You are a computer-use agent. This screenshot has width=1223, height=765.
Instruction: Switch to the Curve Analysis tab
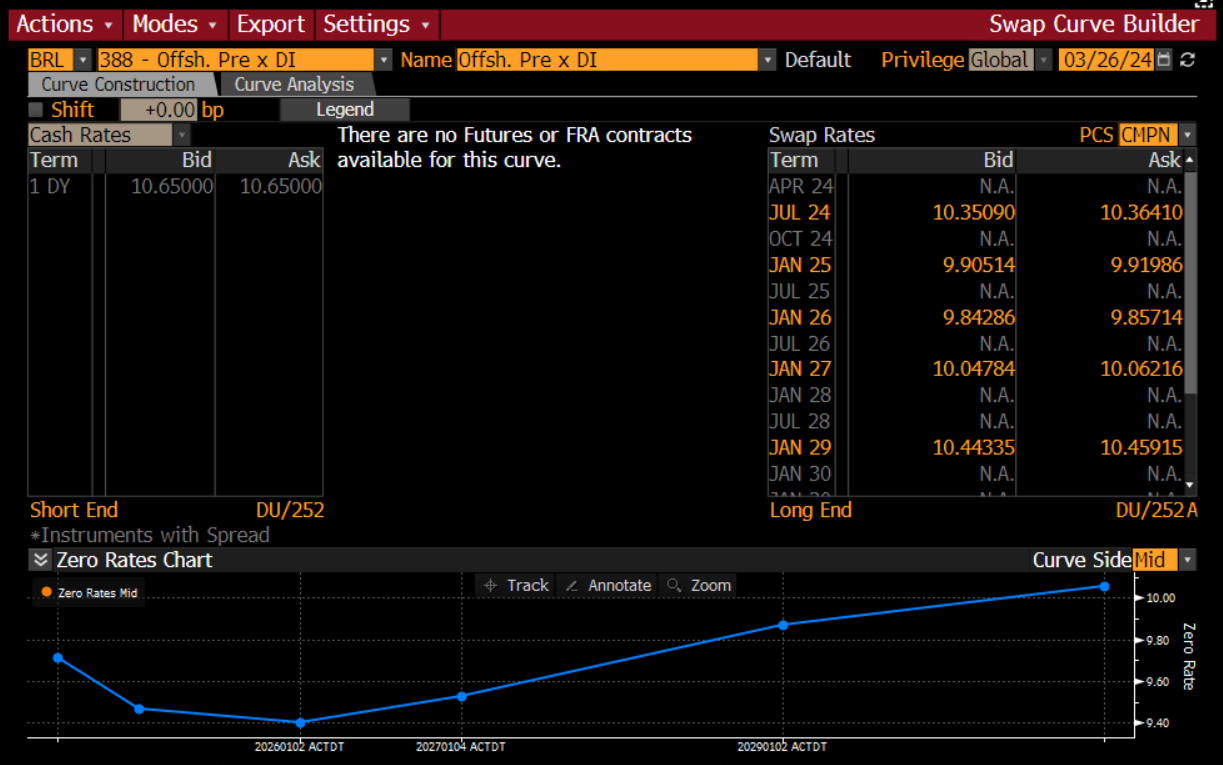coord(294,85)
